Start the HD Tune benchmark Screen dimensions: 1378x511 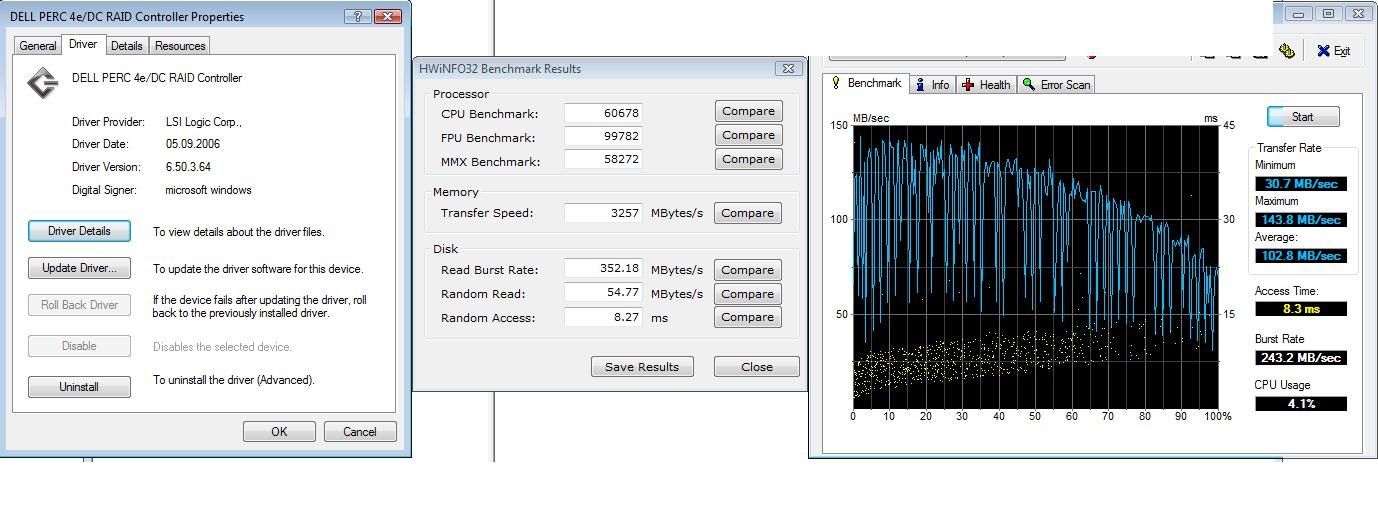1302,117
